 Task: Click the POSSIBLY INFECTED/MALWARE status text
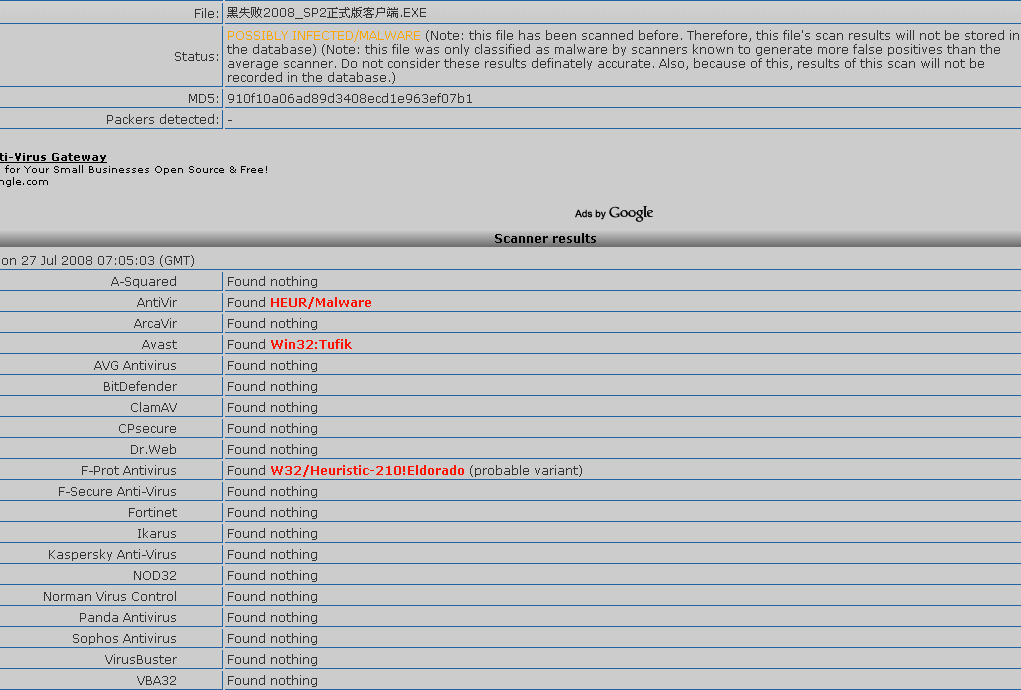pyautogui.click(x=323, y=36)
